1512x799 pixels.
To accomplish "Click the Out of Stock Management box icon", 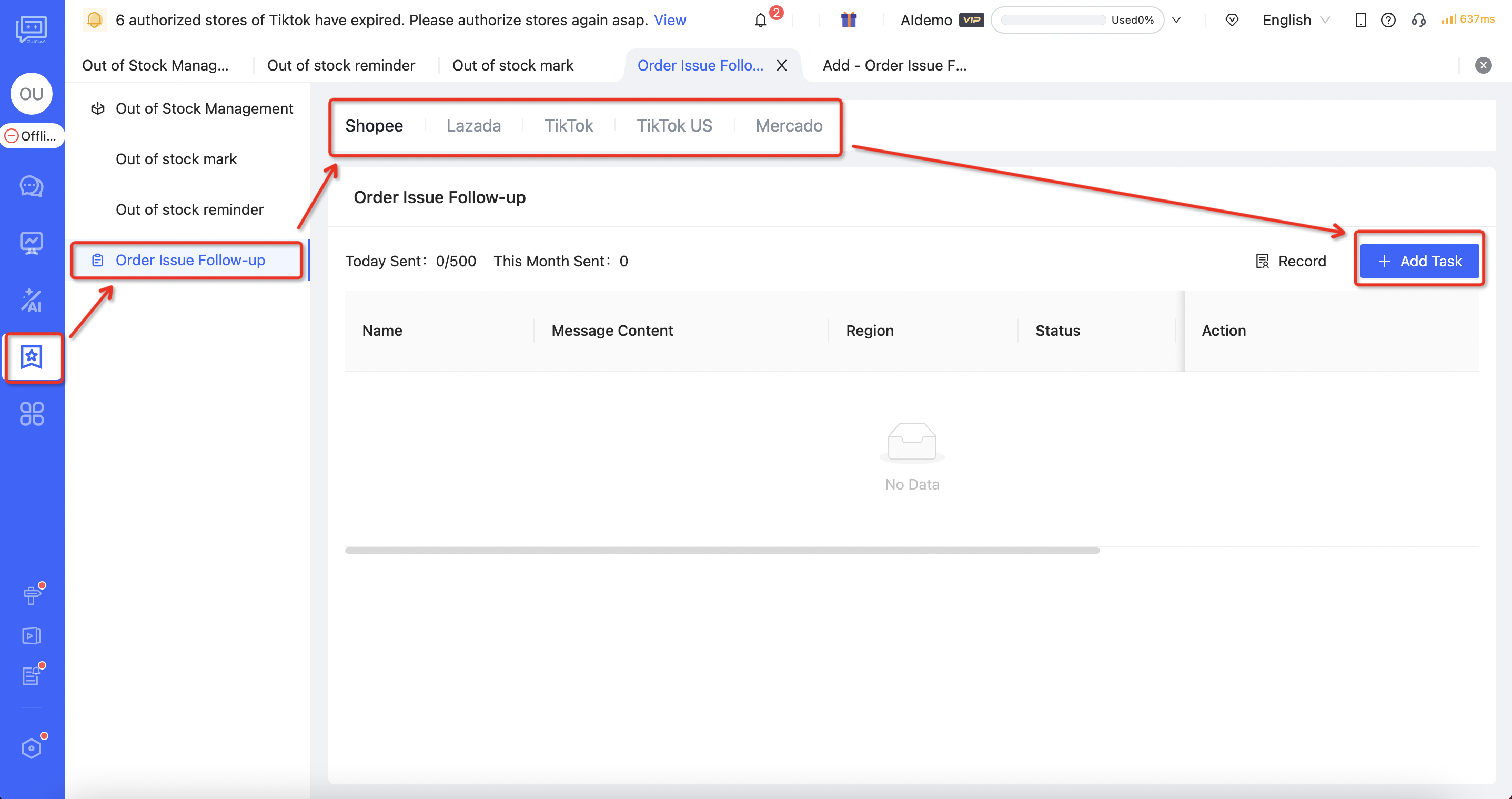I will (x=97, y=108).
